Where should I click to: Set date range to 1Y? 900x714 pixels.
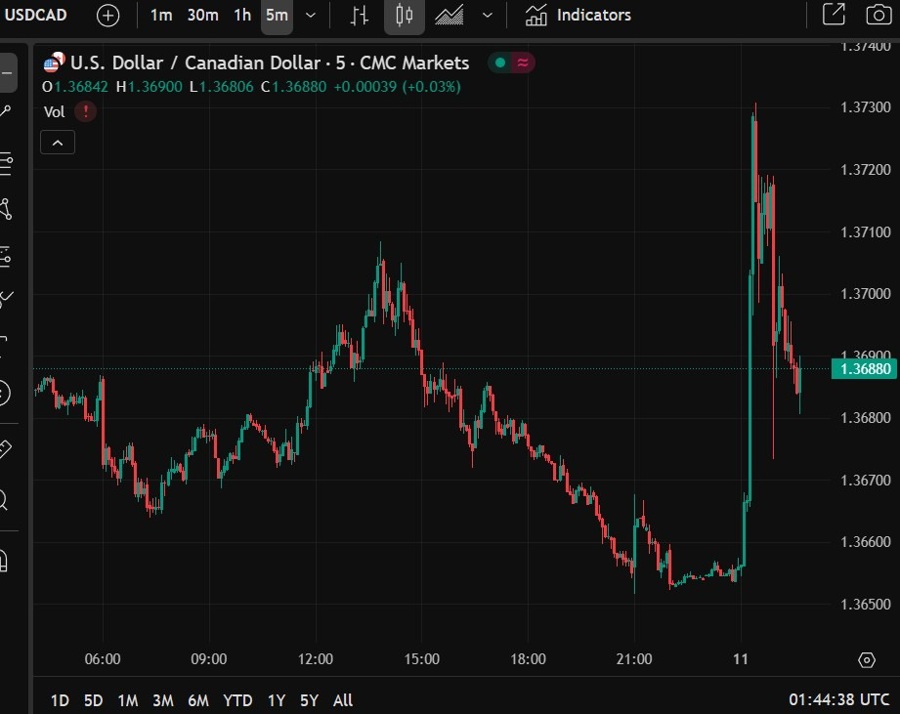[276, 701]
